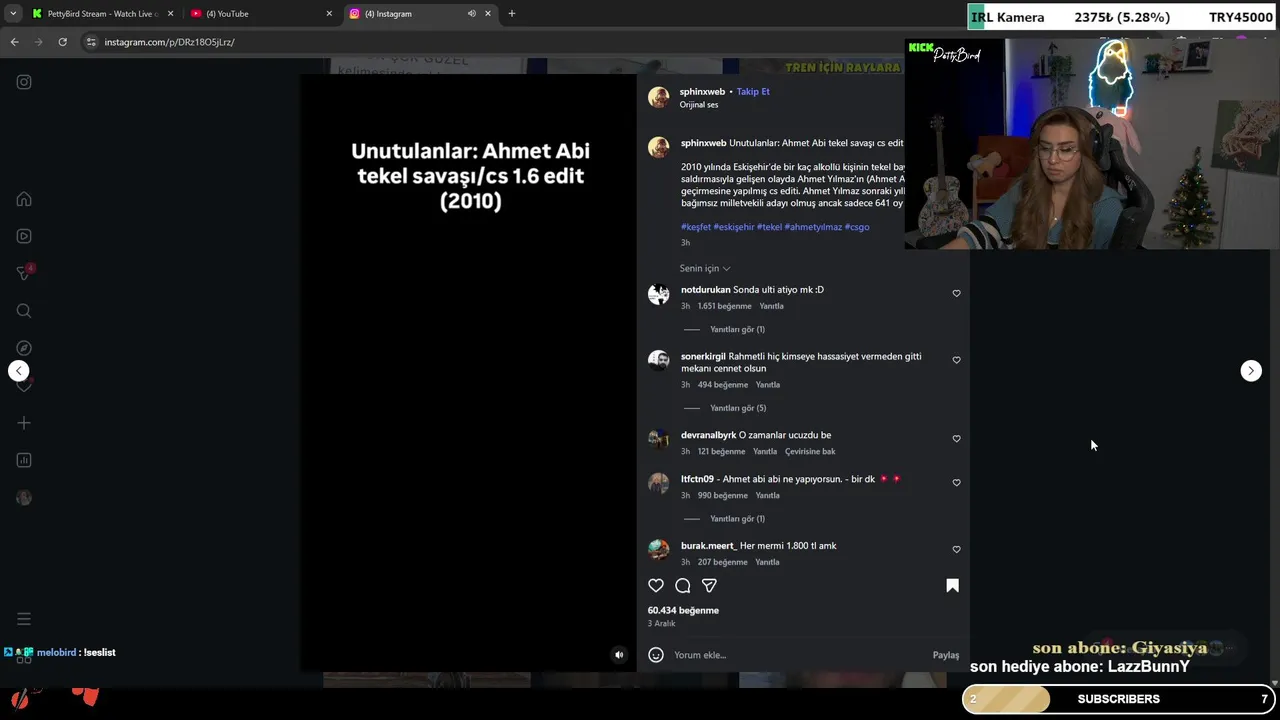Open dashboard chart icon in sidebar

click(24, 460)
